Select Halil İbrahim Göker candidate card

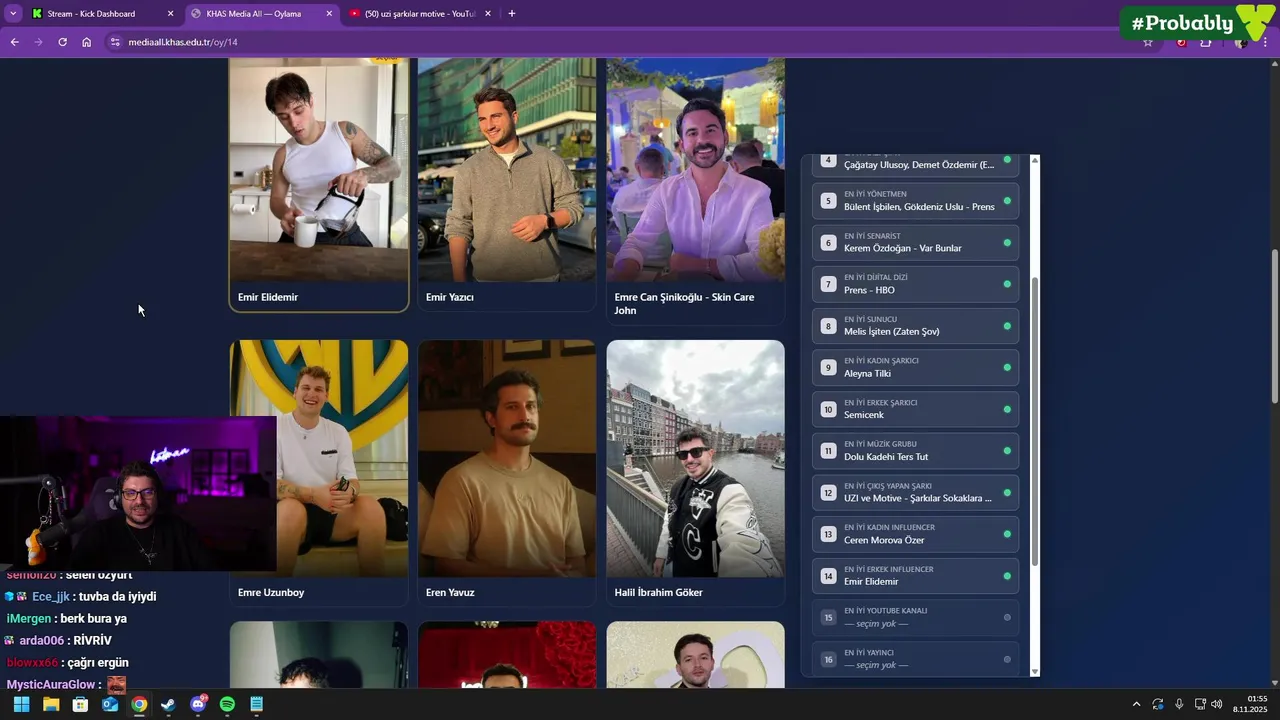pyautogui.click(x=696, y=473)
